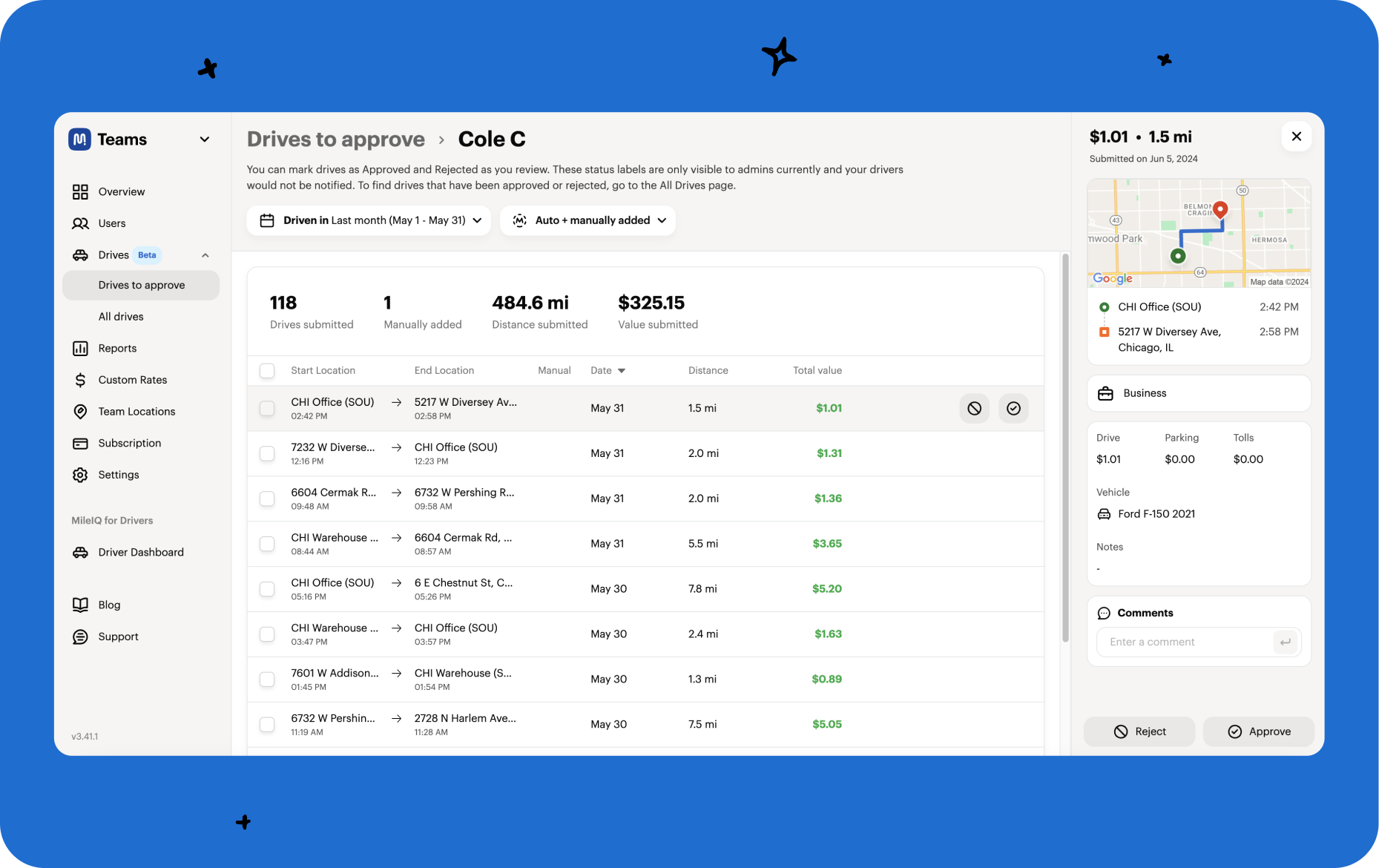
Task: Expand the Teams workspace switcher chevron
Action: pos(205,139)
